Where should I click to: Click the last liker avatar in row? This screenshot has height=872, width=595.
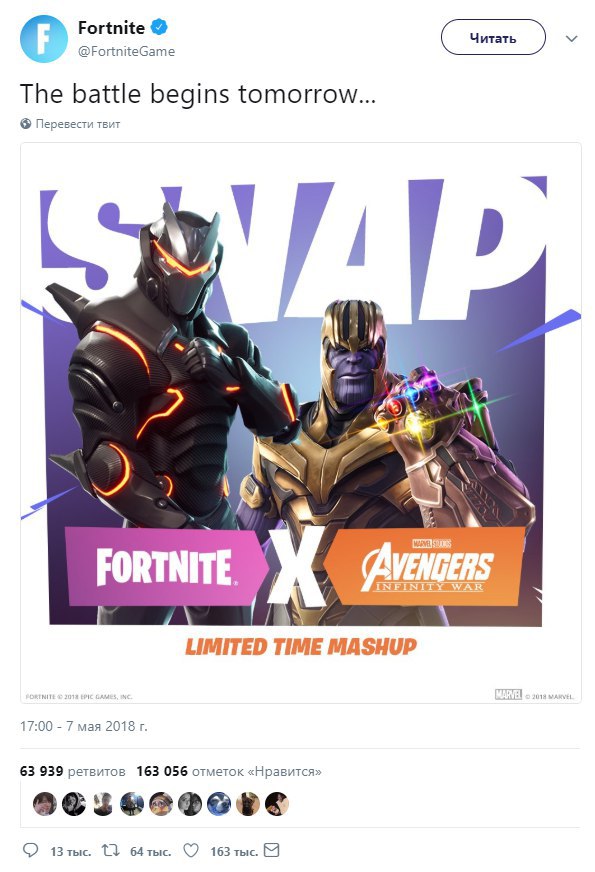[276, 804]
